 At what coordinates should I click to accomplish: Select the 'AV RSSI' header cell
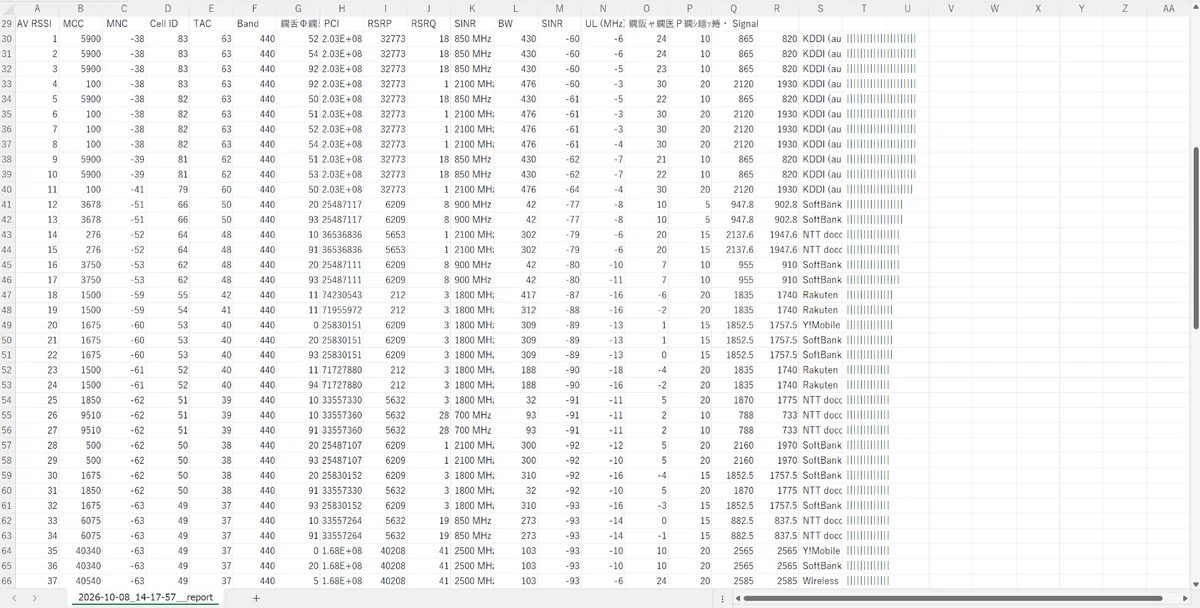36,23
